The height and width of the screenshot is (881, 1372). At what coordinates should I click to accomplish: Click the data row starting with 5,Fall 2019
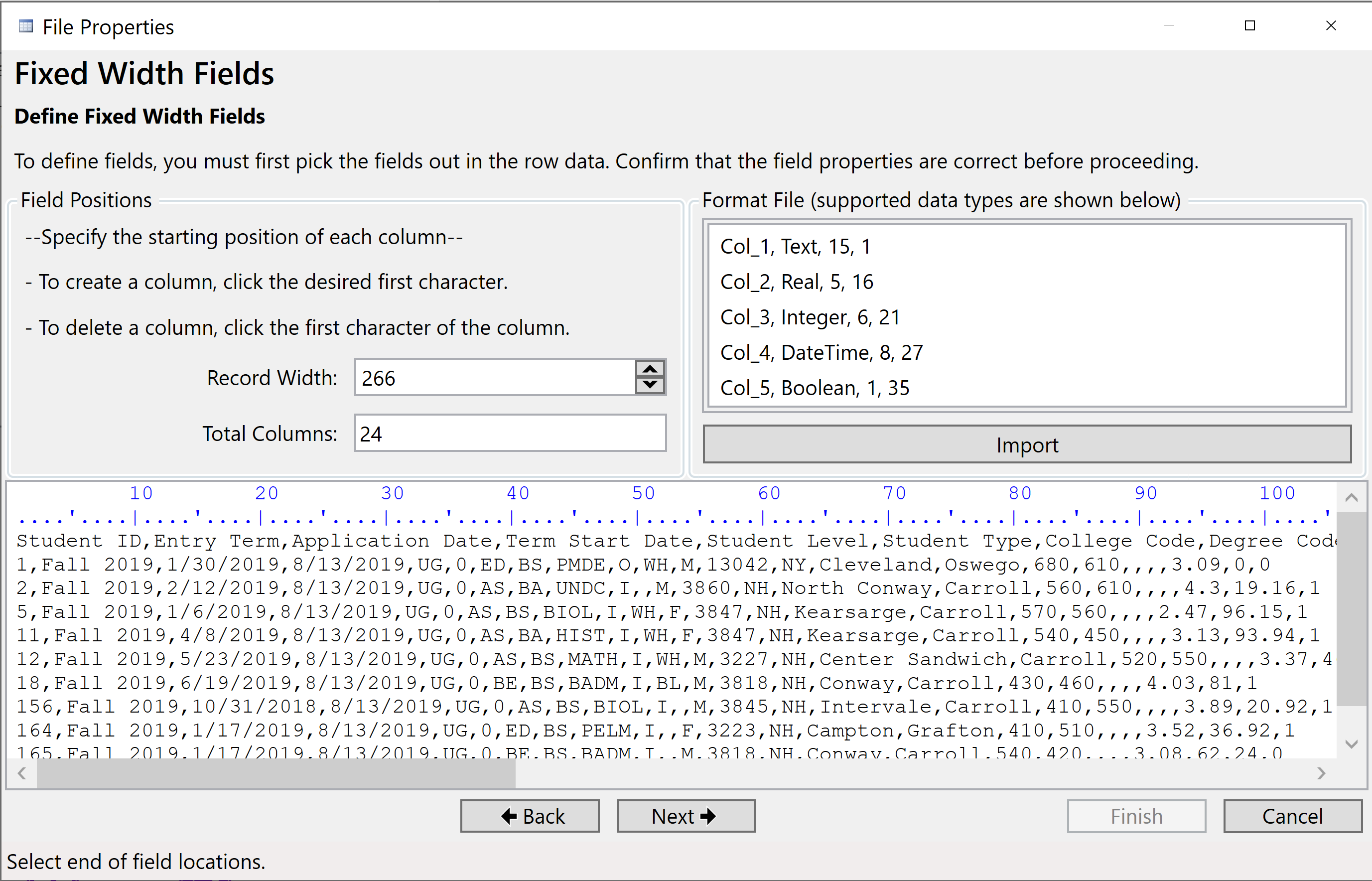click(662, 612)
